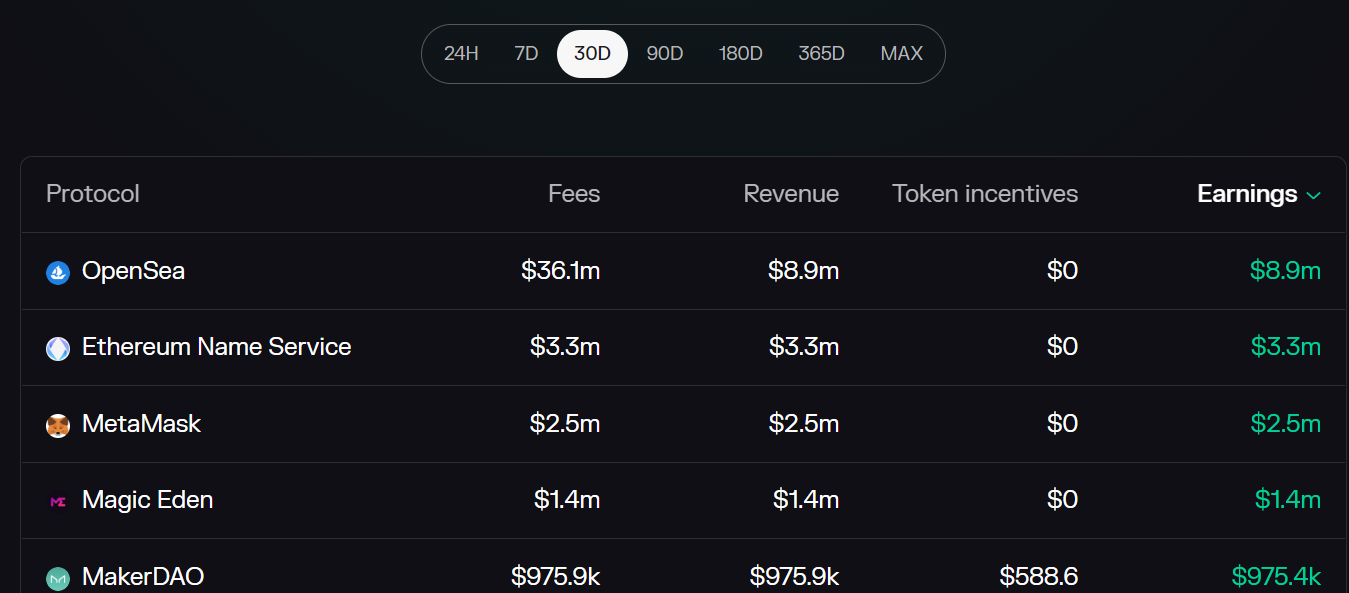Screen dimensions: 1349x593
Task: Click MakerDAO earnings value $975.4k
Action: [1276, 577]
